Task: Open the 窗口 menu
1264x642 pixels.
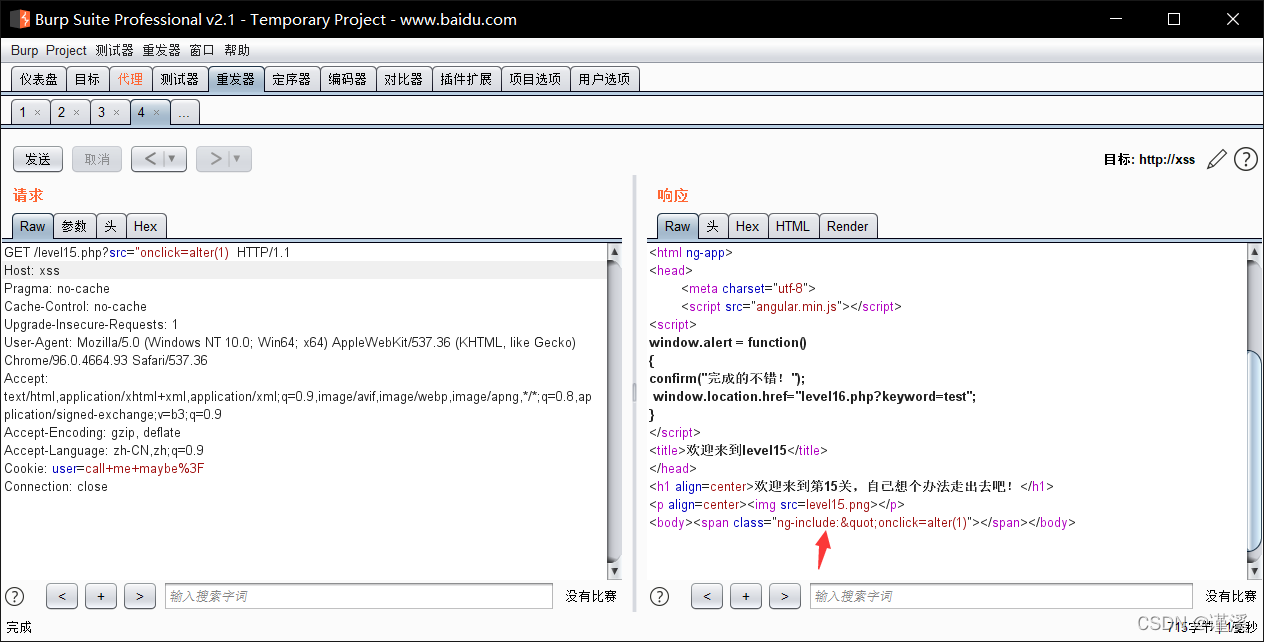Action: [x=202, y=50]
